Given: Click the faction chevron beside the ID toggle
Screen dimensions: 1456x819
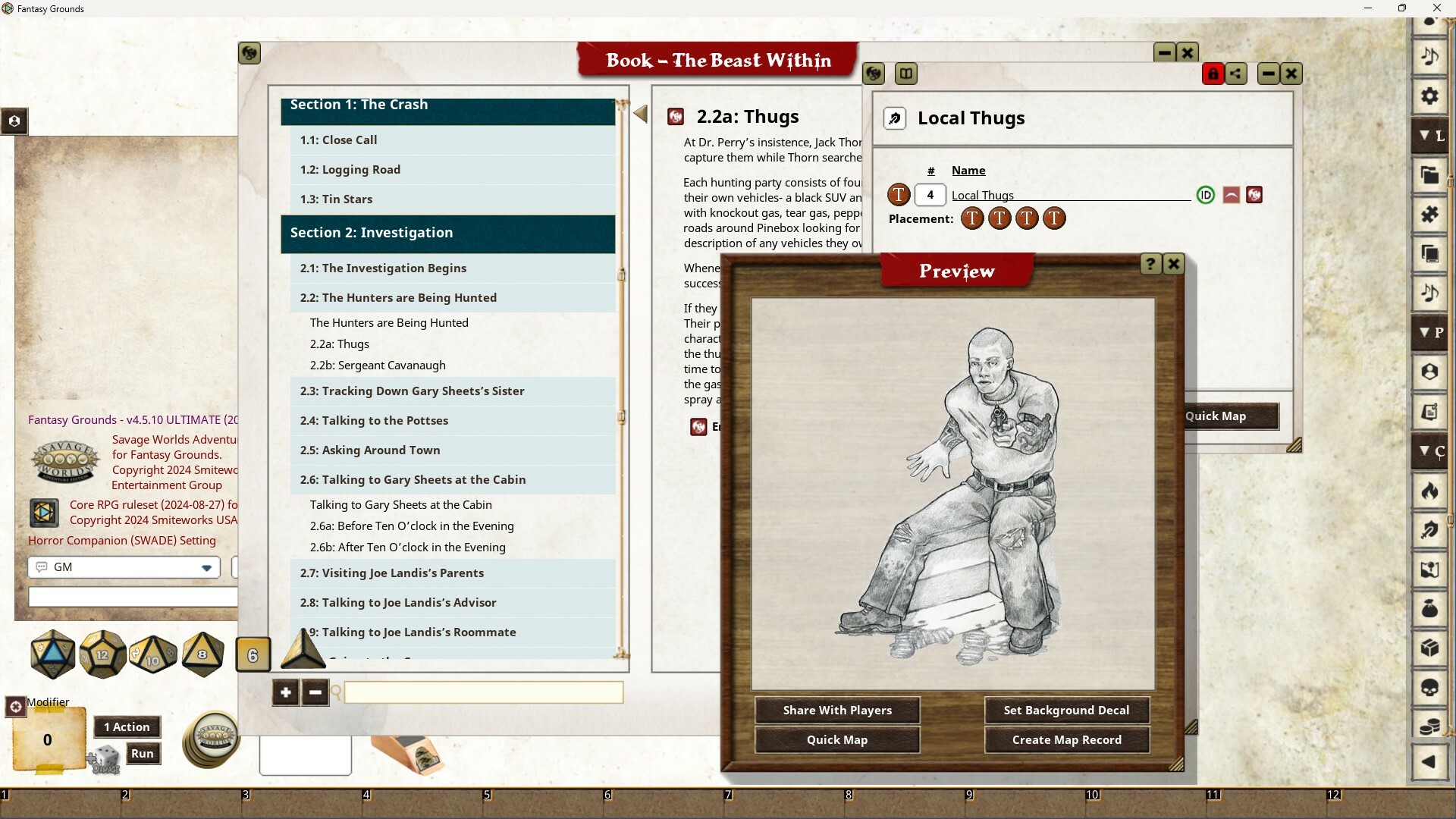Looking at the screenshot, I should point(1230,195).
